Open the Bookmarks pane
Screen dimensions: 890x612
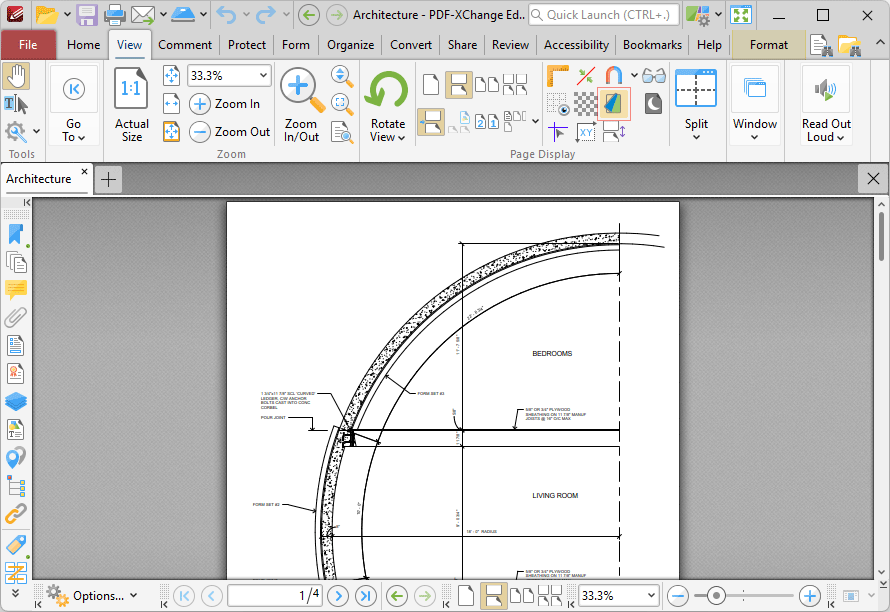coord(15,233)
